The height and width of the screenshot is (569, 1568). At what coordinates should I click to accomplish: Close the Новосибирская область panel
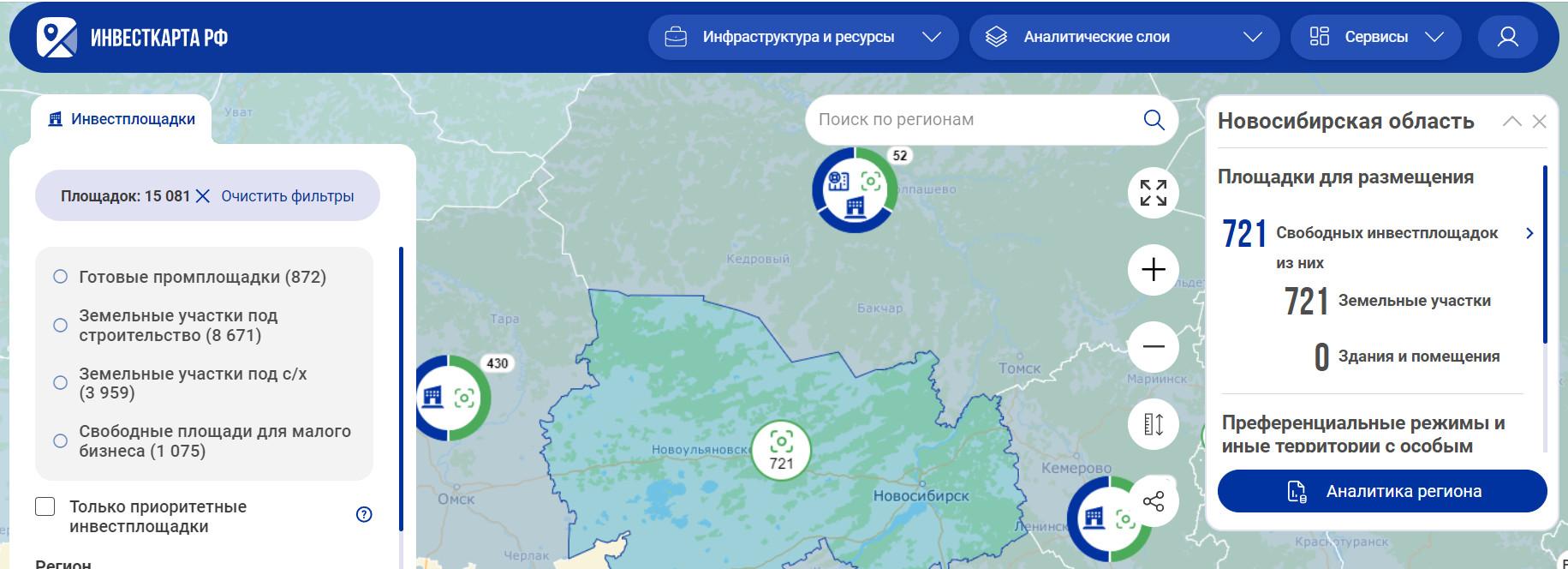click(1539, 122)
